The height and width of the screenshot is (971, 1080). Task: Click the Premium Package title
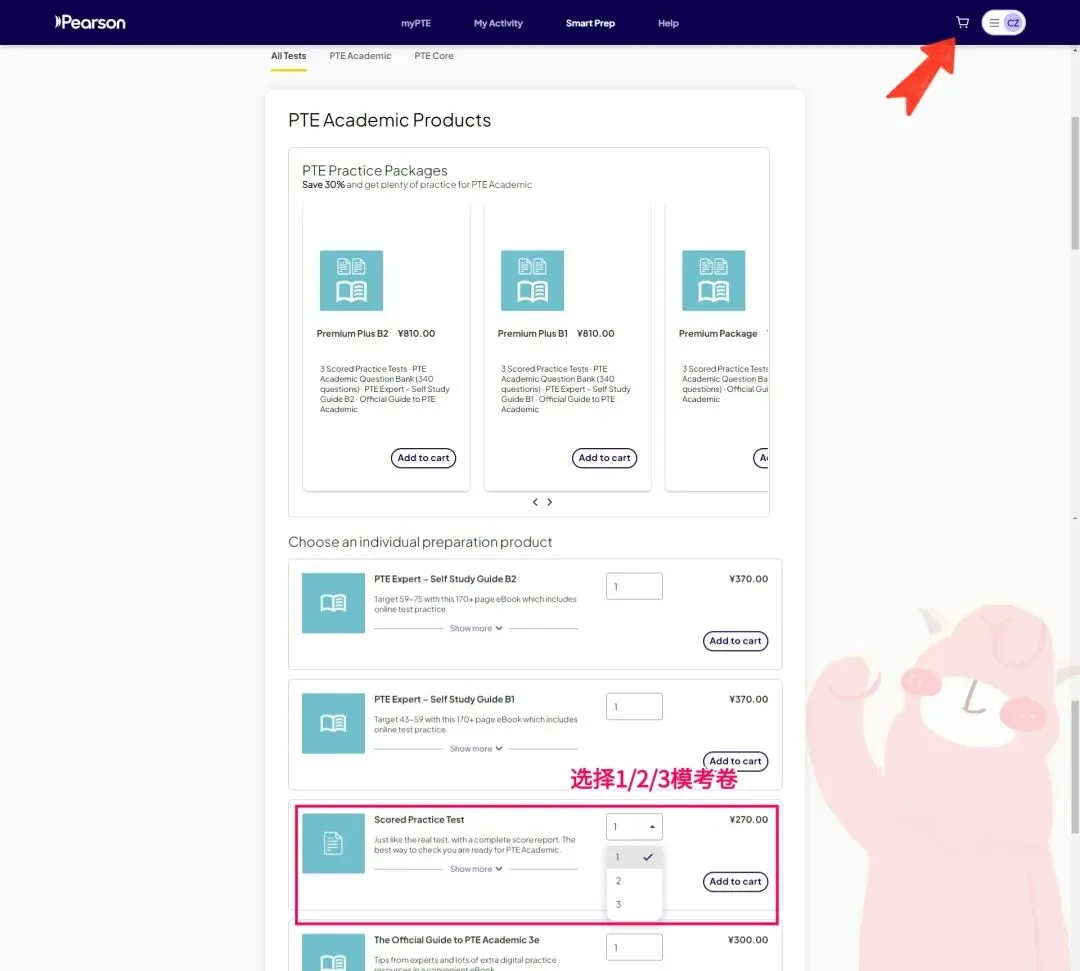pos(718,333)
